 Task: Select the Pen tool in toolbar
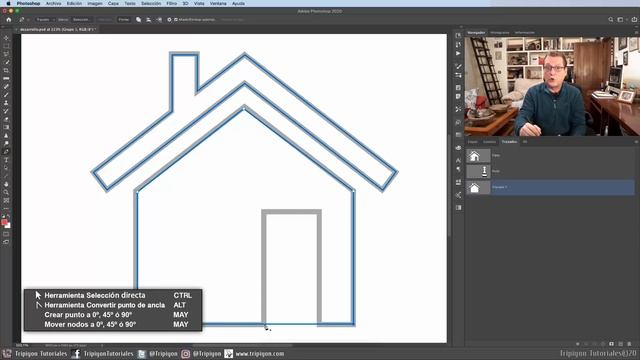click(x=6, y=151)
